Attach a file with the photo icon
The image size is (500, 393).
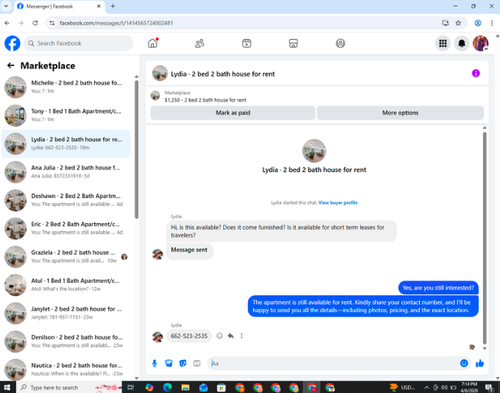(169, 363)
